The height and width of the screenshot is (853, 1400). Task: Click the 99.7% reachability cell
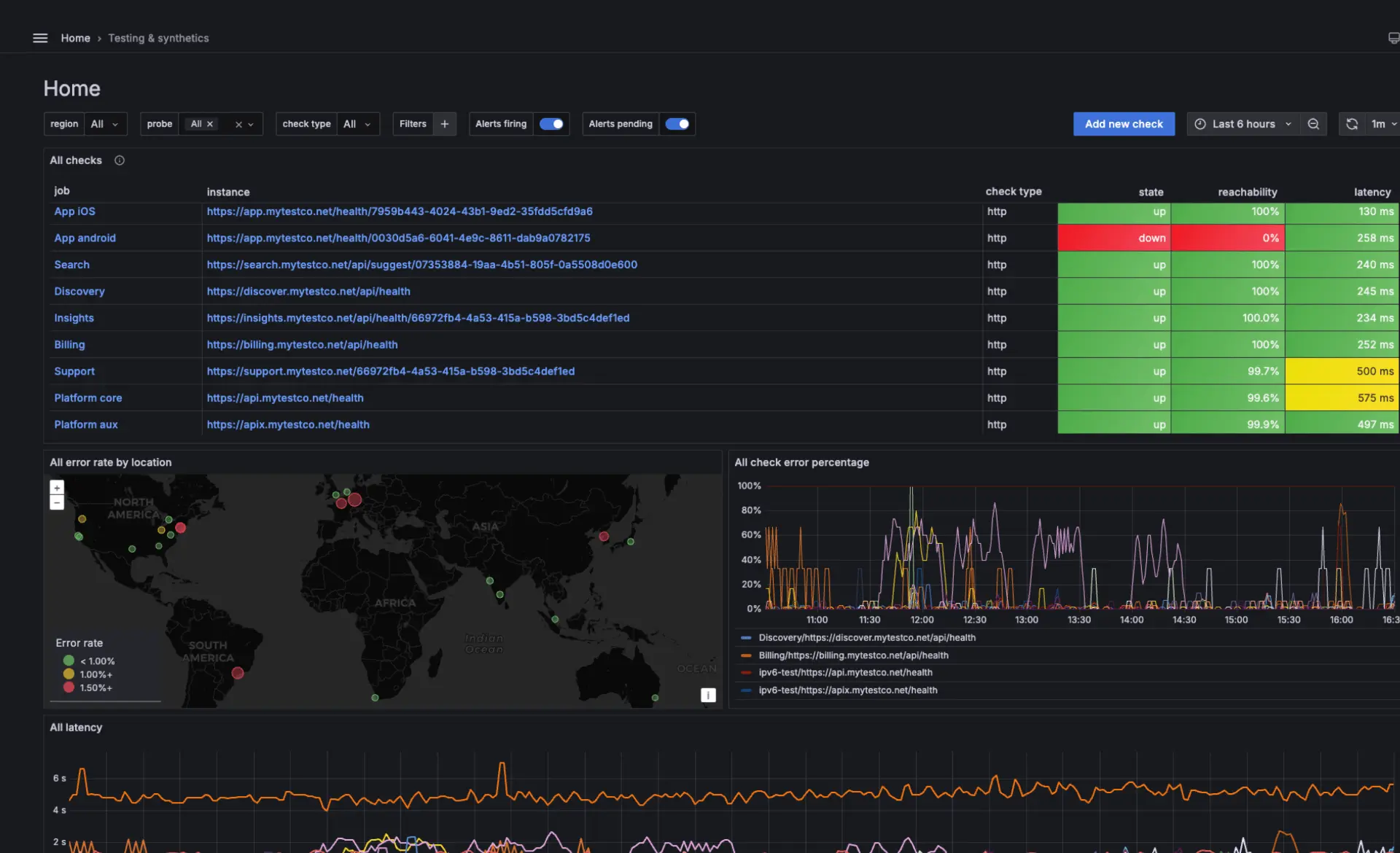point(1228,372)
